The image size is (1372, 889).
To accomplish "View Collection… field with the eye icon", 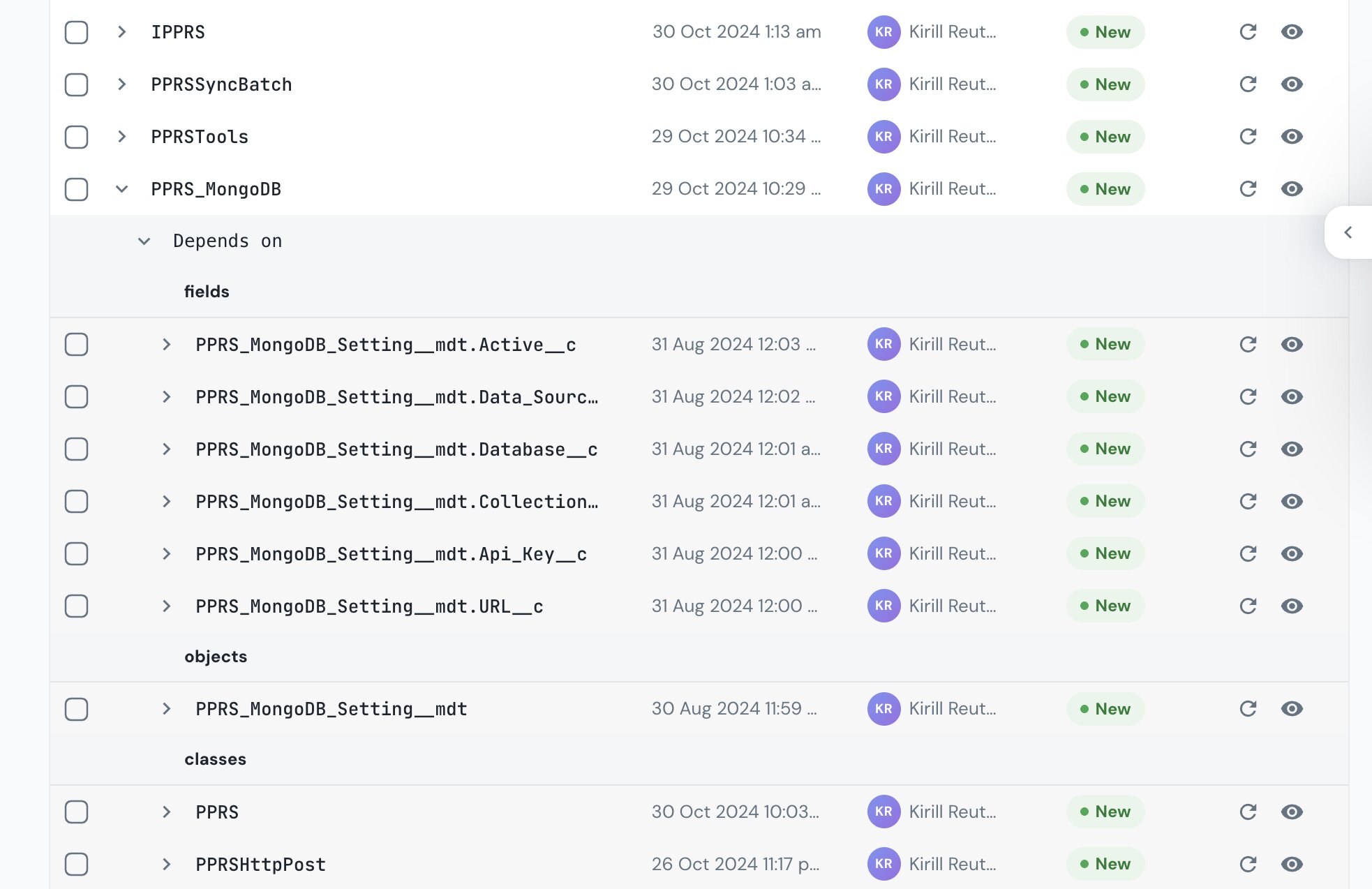I will [1292, 501].
